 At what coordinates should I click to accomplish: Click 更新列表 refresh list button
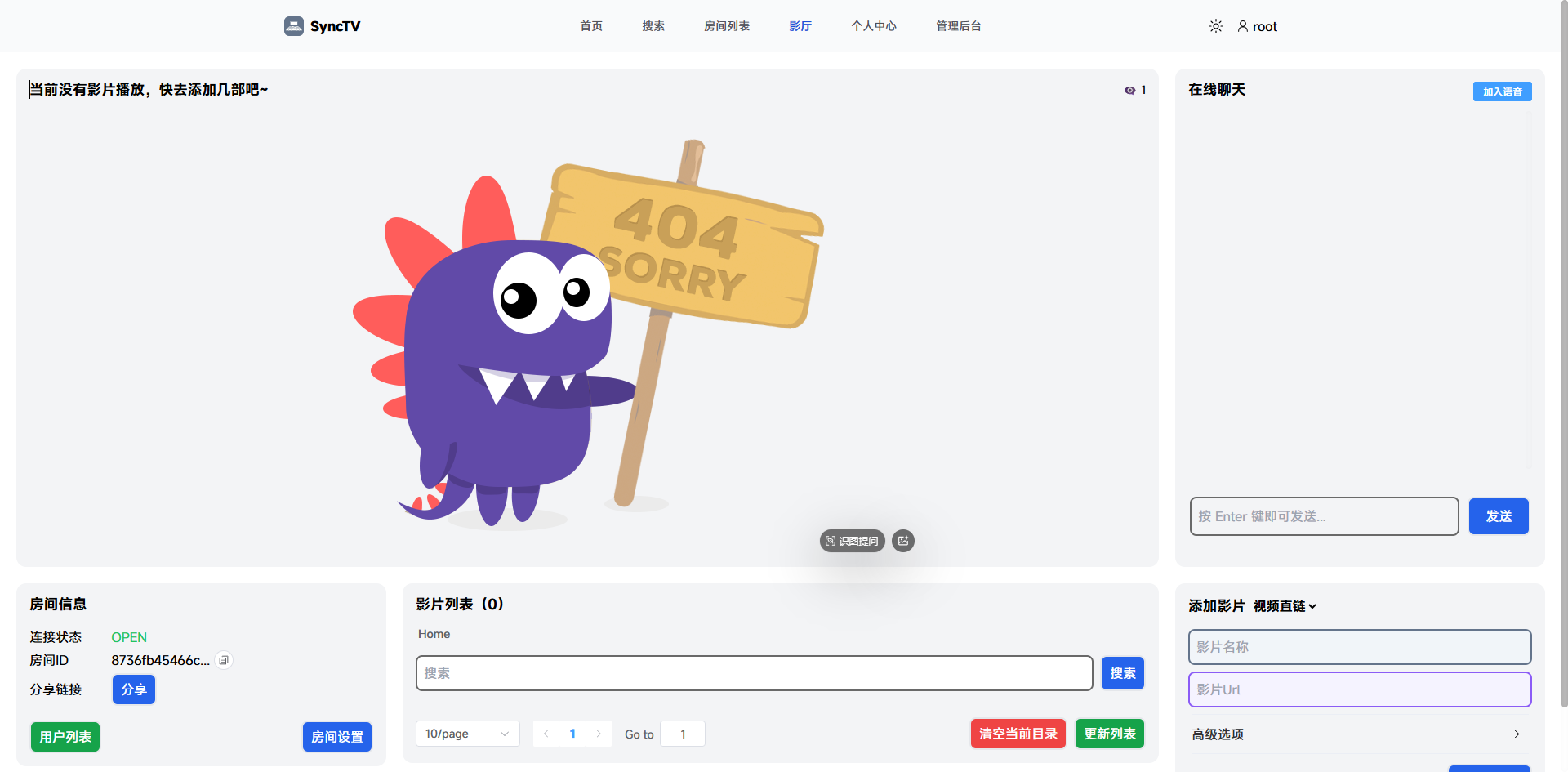[1110, 734]
